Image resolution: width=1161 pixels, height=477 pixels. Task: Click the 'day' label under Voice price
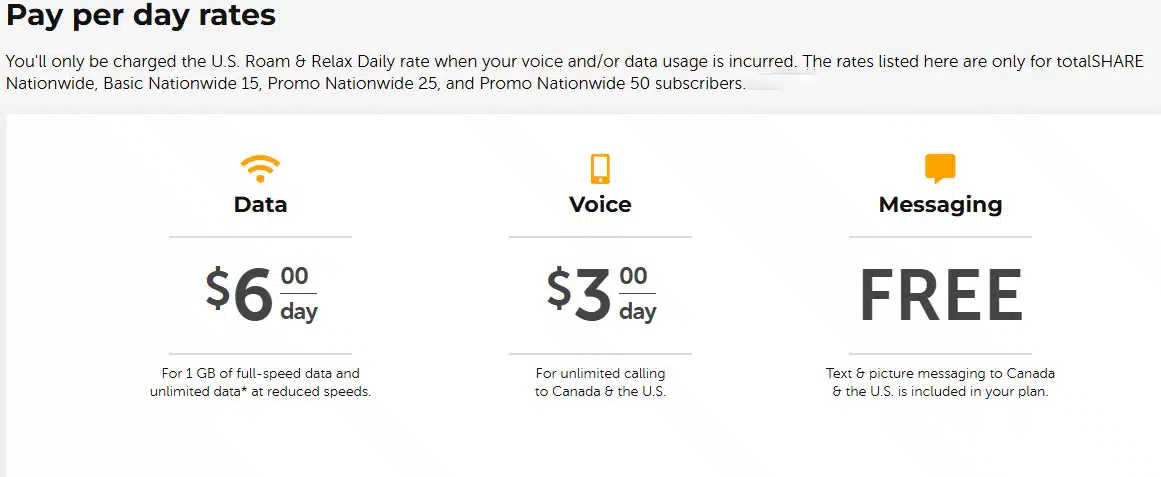point(638,312)
